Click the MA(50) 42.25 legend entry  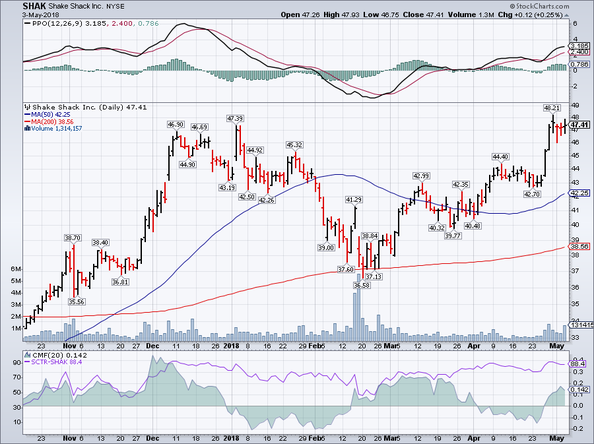50,115
